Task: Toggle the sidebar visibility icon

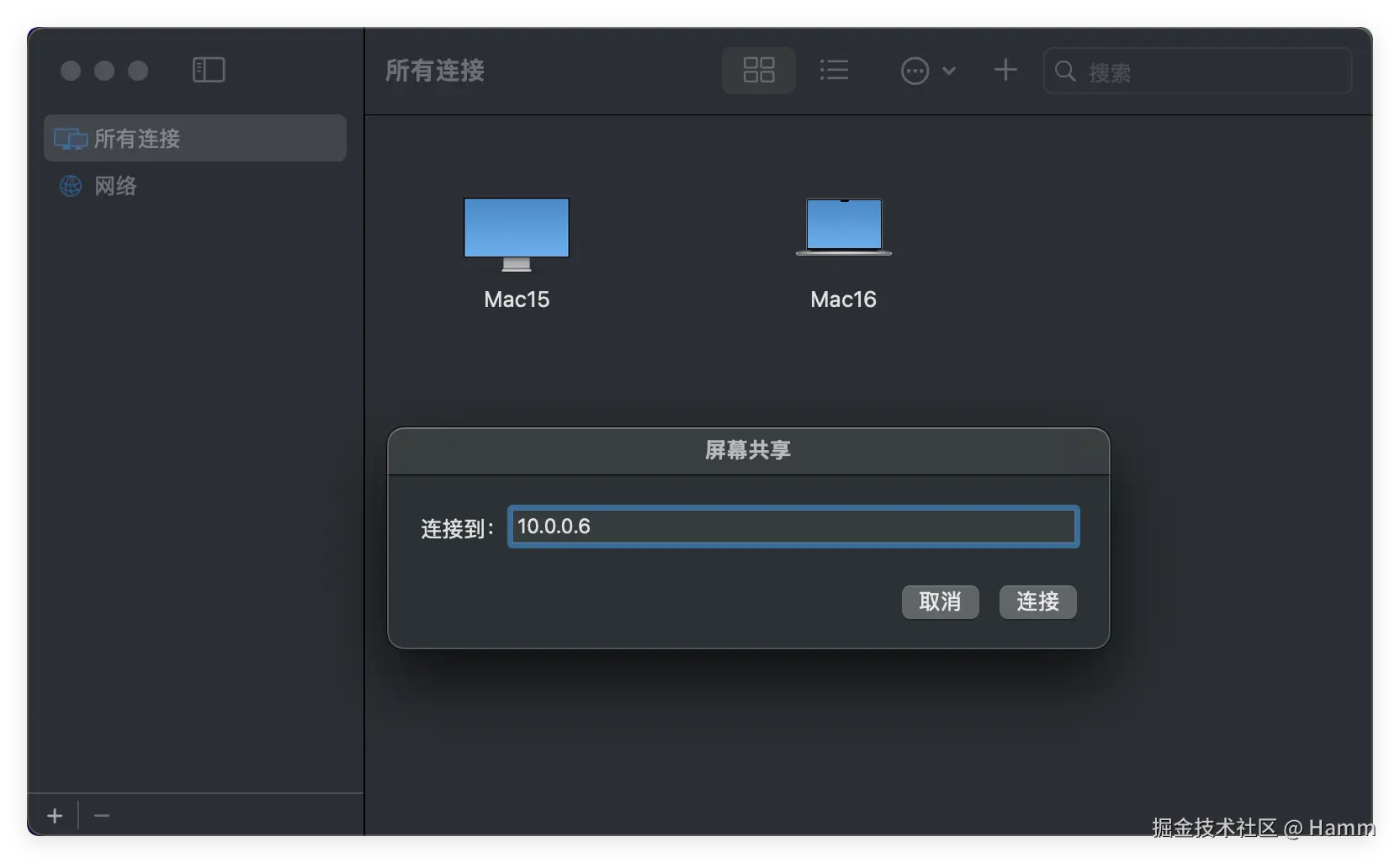Action: [x=208, y=70]
